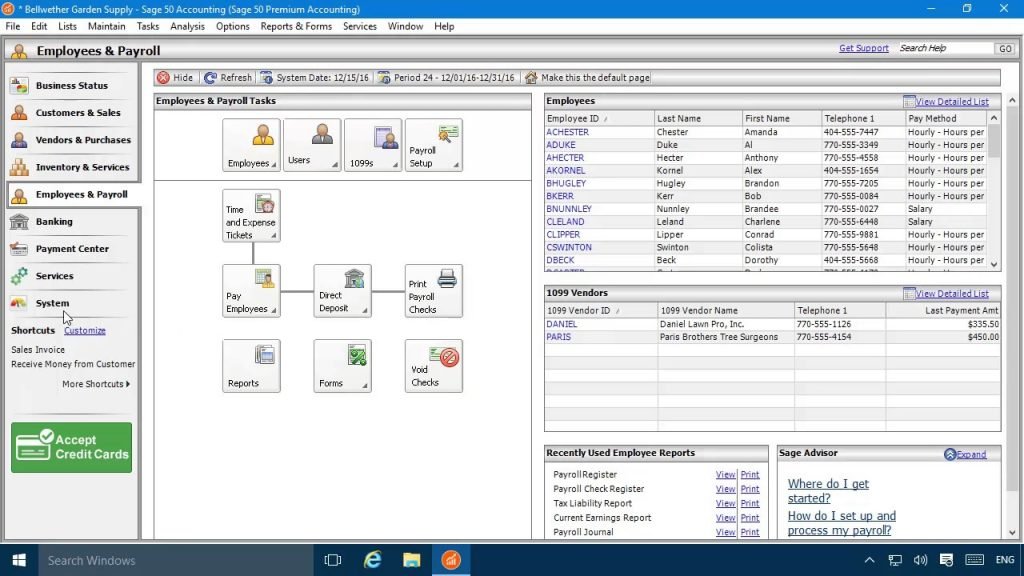Open Time and Expense Tickets icon
The image size is (1024, 576).
coord(251,216)
